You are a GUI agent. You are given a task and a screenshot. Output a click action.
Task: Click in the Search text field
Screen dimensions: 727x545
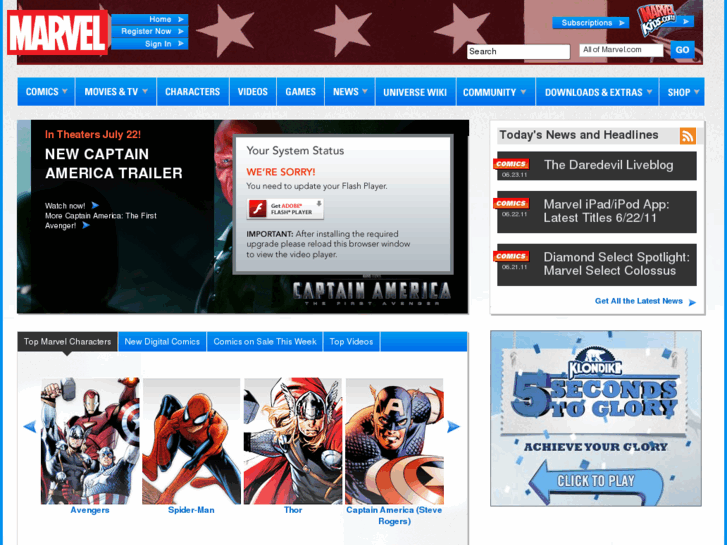pos(518,51)
